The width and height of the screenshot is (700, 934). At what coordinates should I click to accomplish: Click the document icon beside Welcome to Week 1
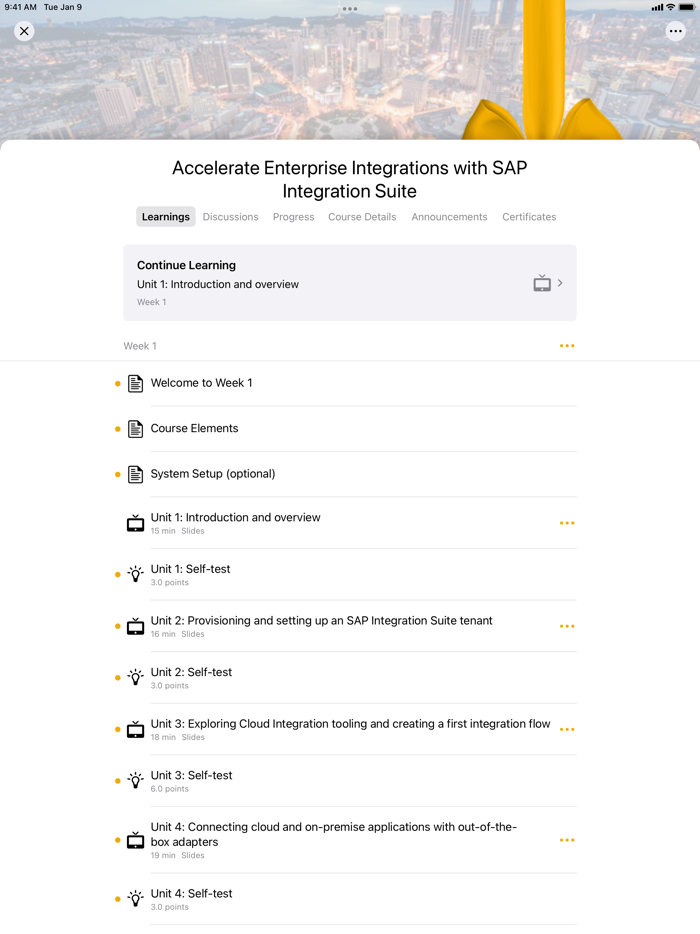[x=135, y=383]
